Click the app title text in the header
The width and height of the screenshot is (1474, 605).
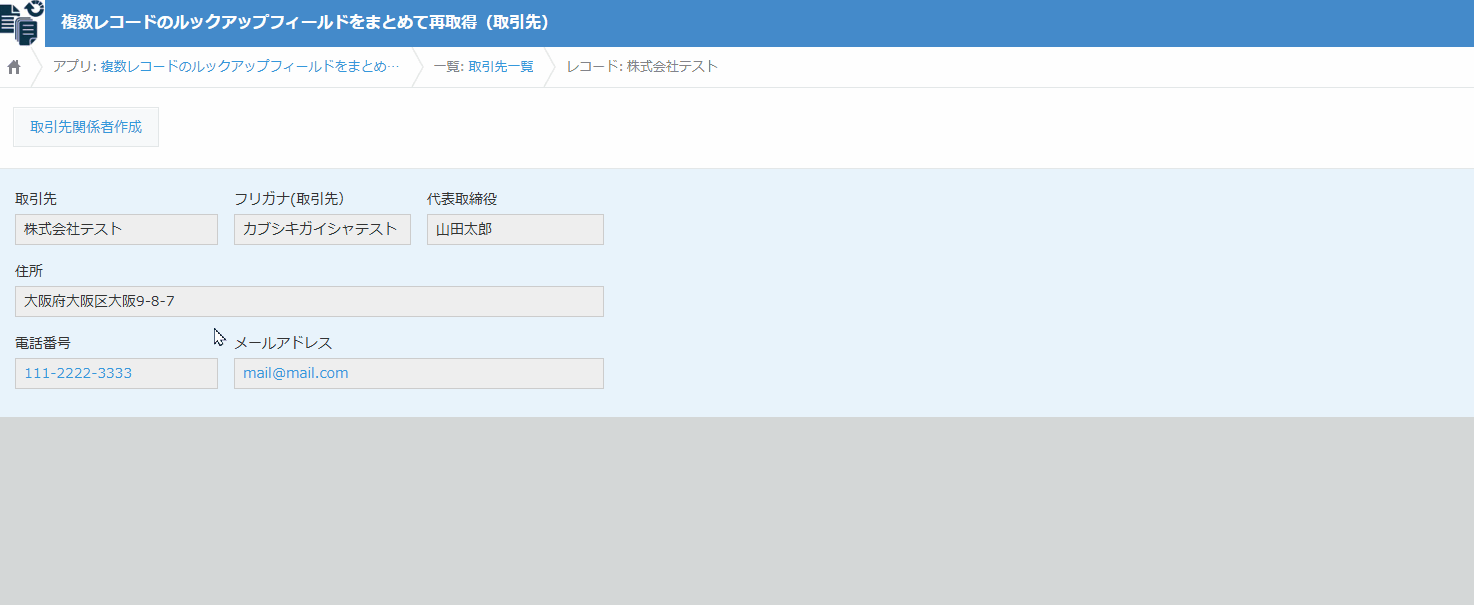305,22
